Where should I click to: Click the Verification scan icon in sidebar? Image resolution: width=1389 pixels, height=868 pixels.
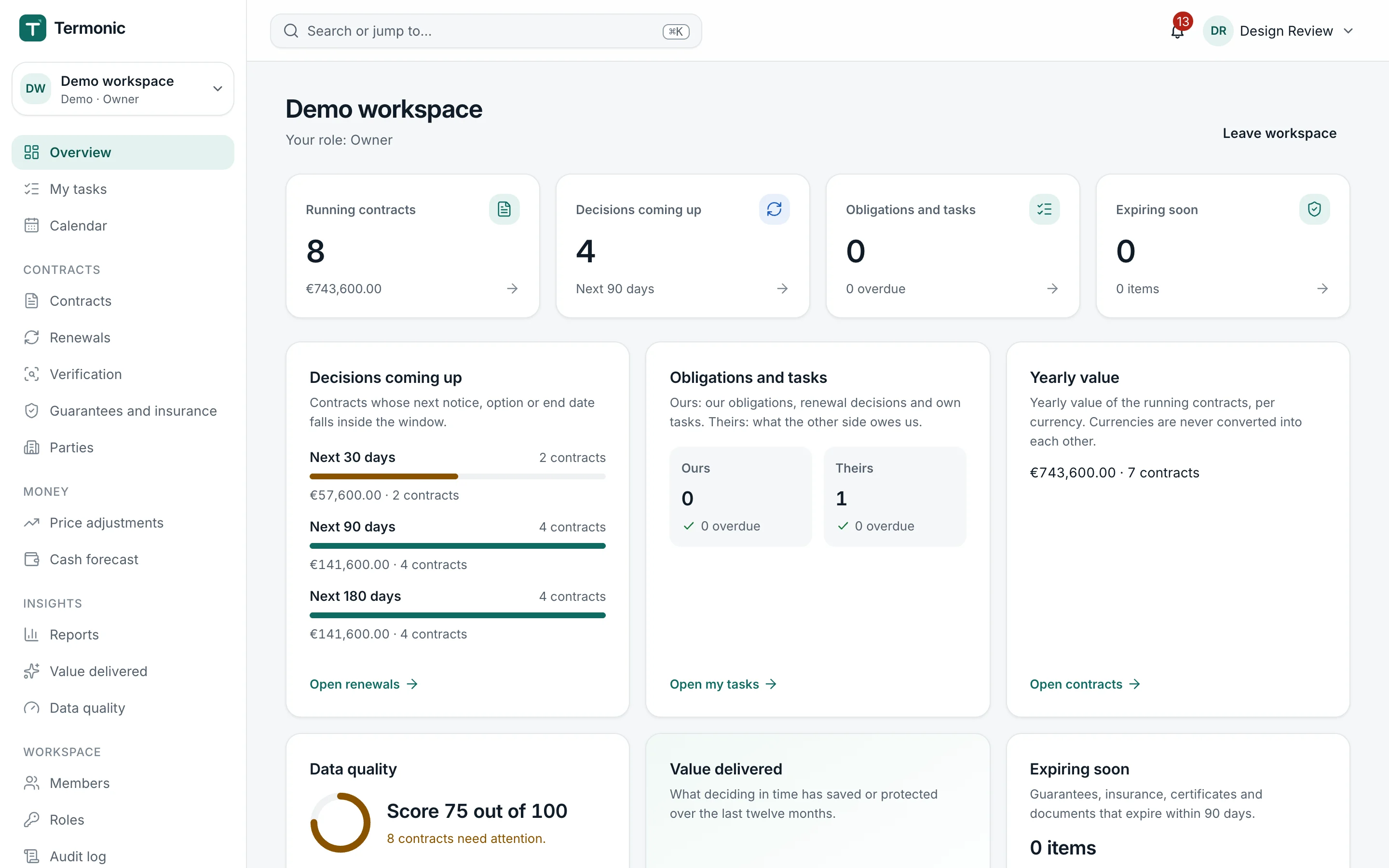31,374
